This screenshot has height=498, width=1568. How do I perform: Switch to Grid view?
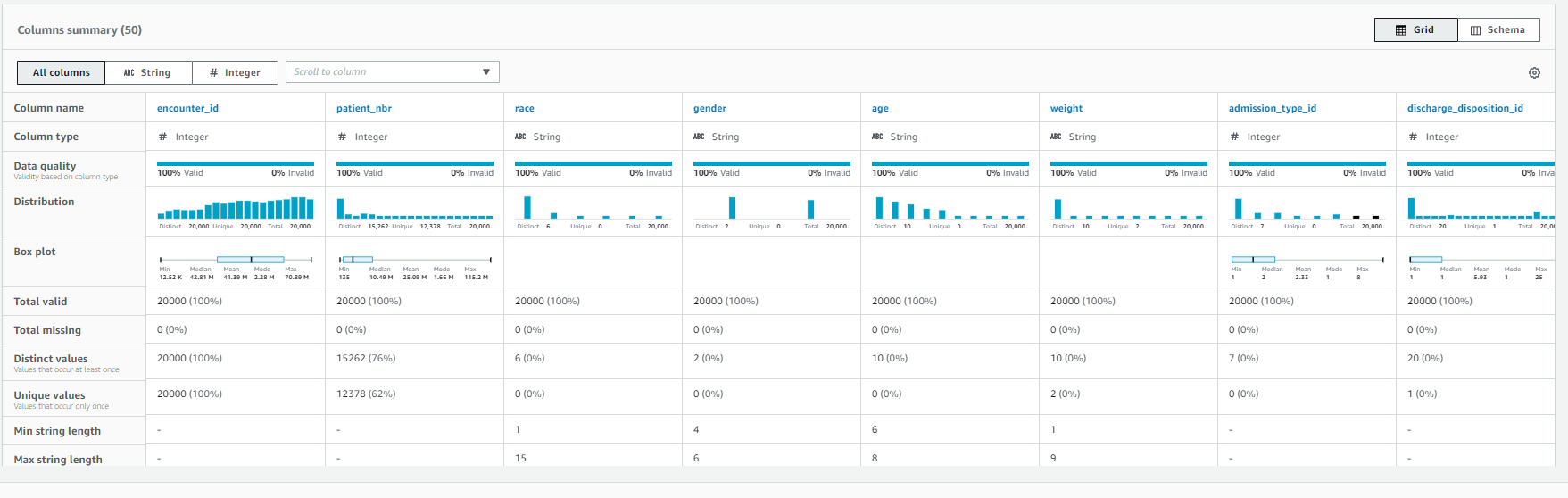point(1415,30)
